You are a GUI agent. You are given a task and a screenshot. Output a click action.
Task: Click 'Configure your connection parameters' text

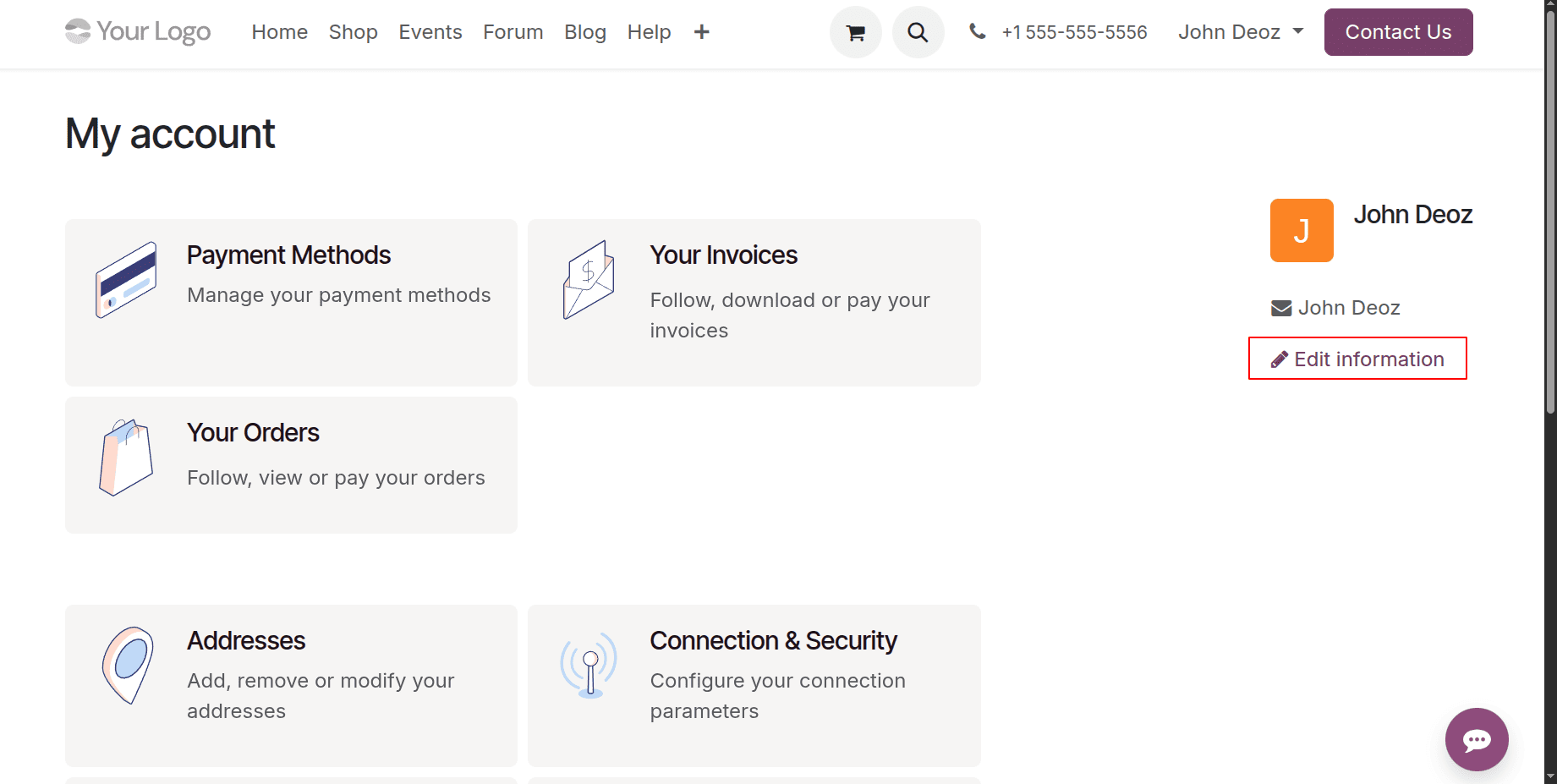pos(778,696)
